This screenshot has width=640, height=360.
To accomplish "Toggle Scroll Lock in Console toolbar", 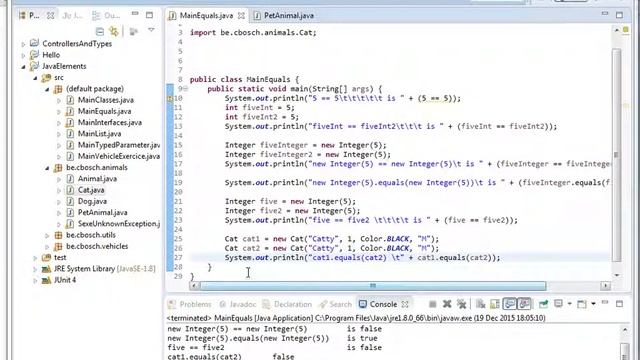I will (x=495, y=304).
